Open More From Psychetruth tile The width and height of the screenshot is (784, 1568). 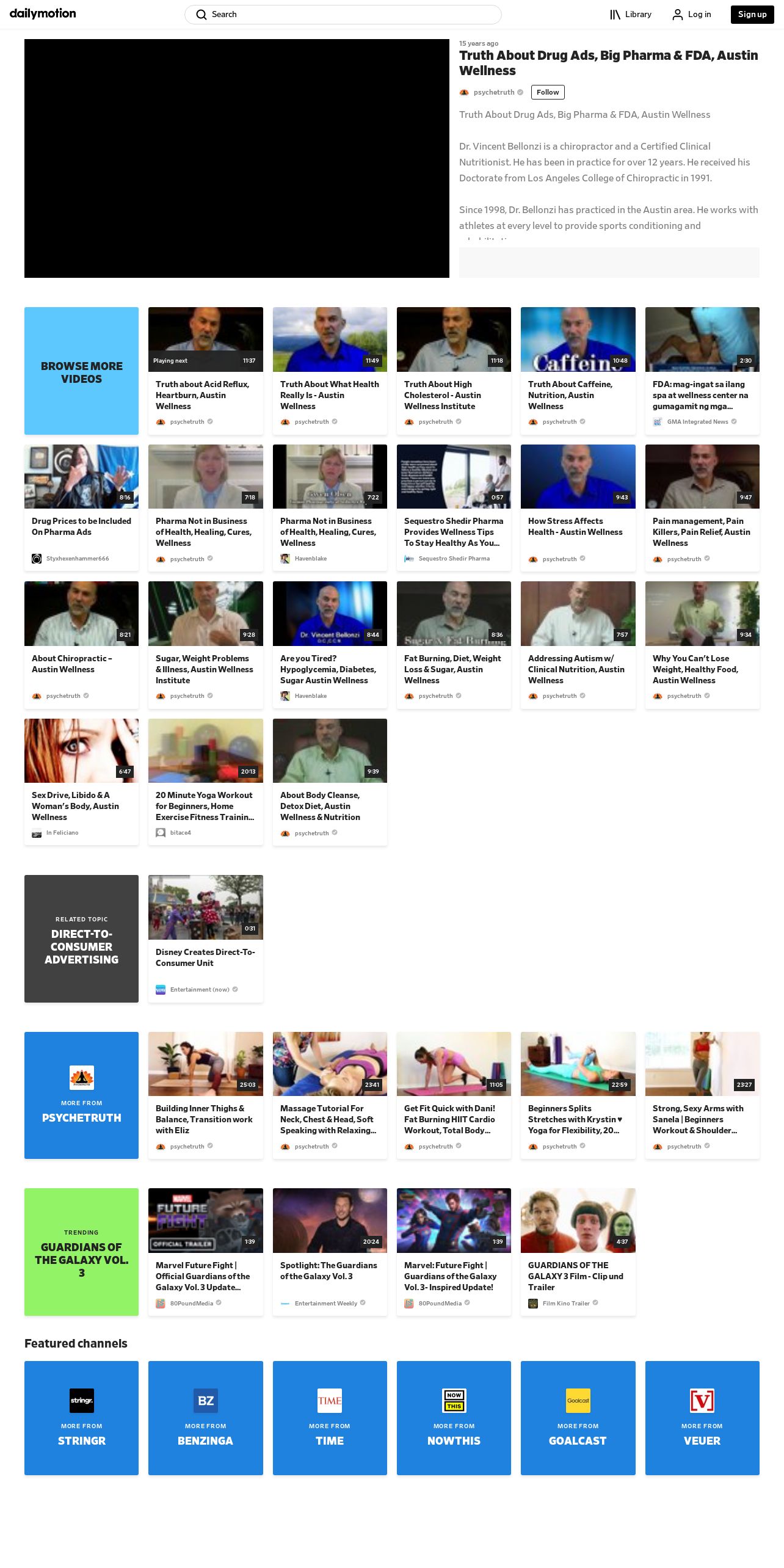click(82, 1095)
